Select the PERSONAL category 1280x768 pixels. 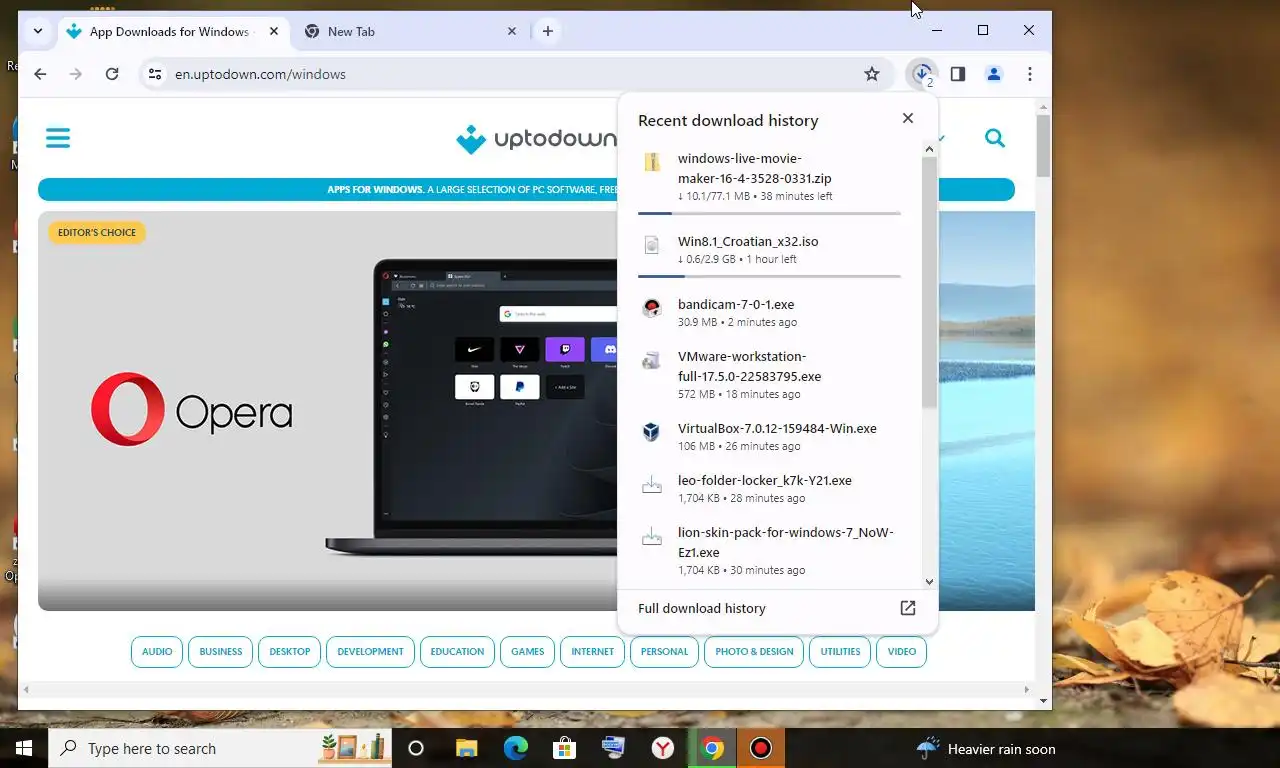point(665,651)
